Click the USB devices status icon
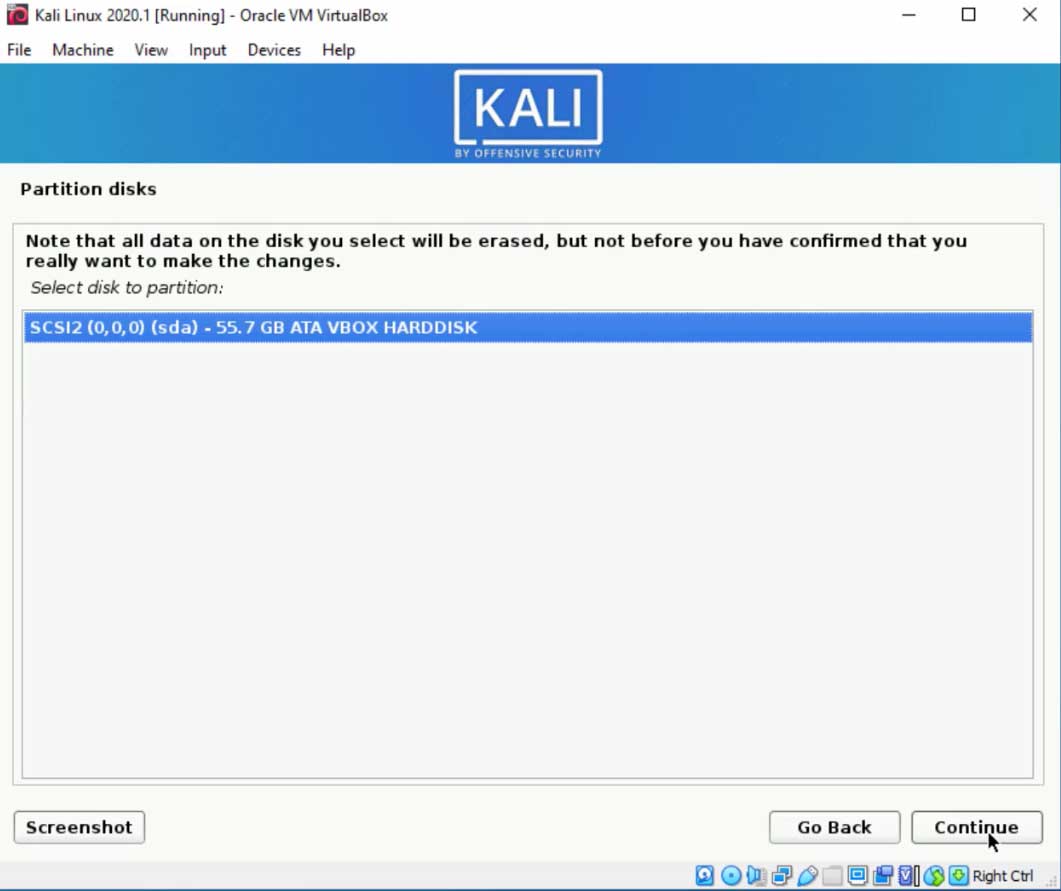This screenshot has width=1061, height=891. (807, 875)
